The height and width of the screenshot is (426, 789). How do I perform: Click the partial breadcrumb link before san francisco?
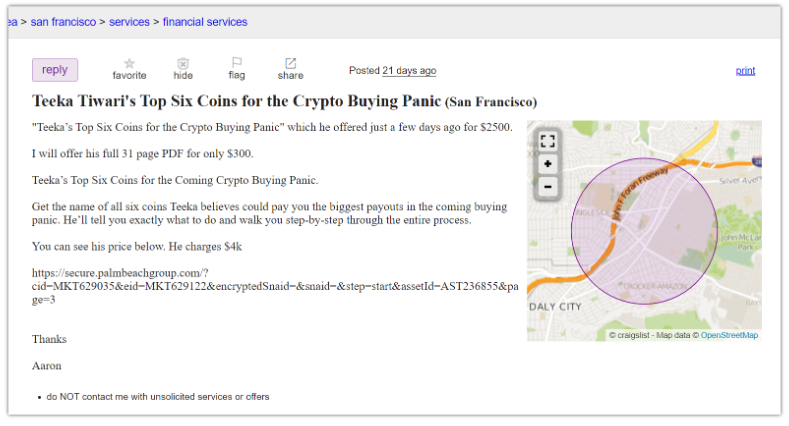pos(13,22)
